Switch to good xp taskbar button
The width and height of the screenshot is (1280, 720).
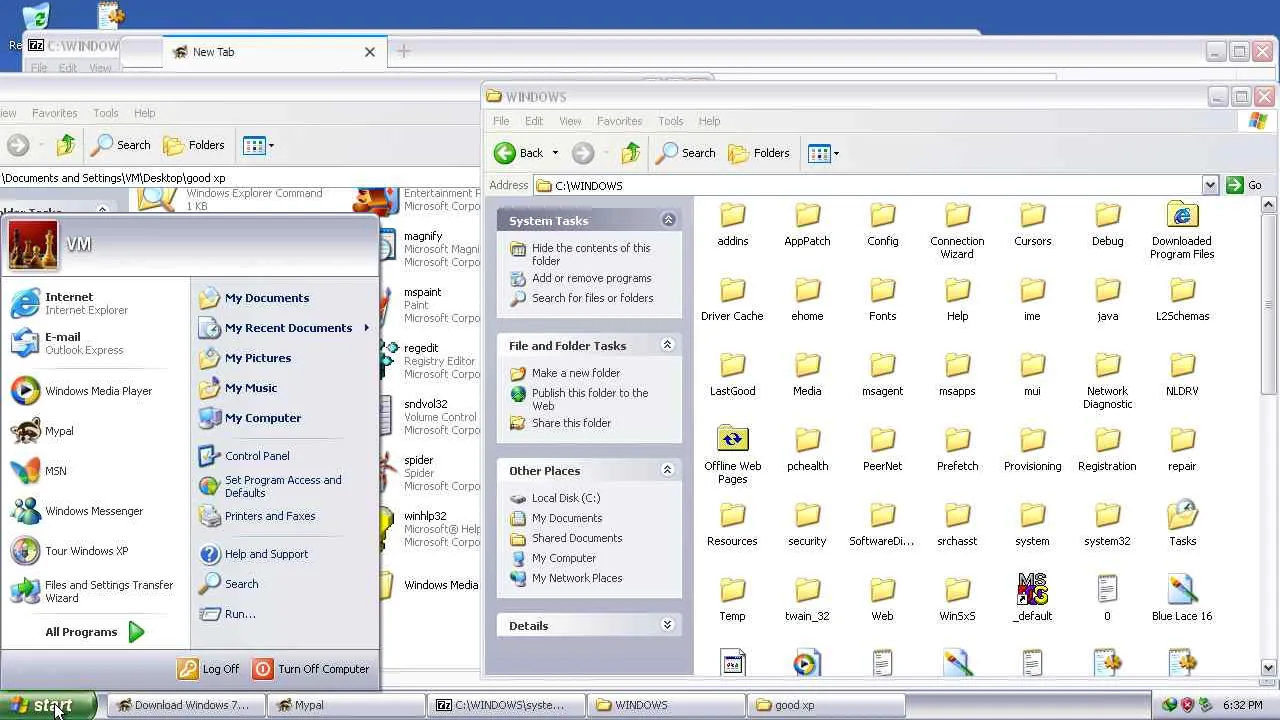(x=828, y=705)
